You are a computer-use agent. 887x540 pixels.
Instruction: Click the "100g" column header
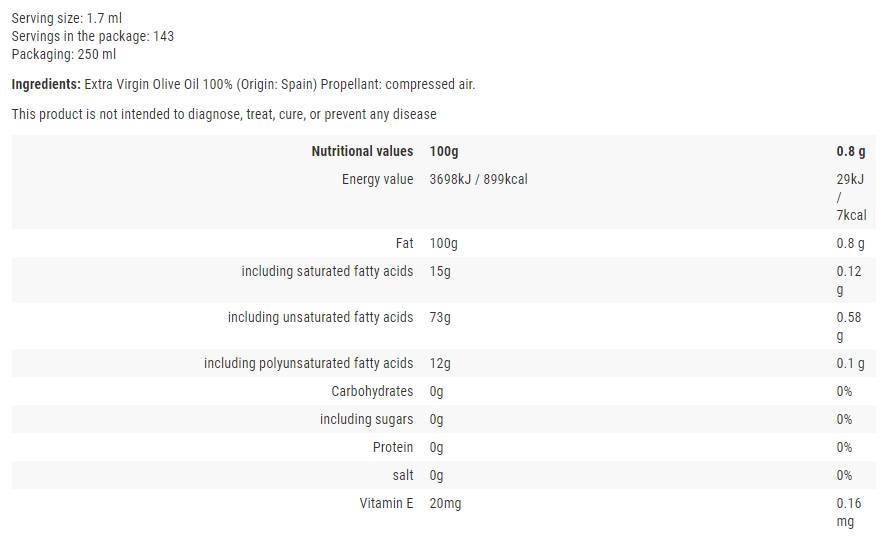pos(444,151)
